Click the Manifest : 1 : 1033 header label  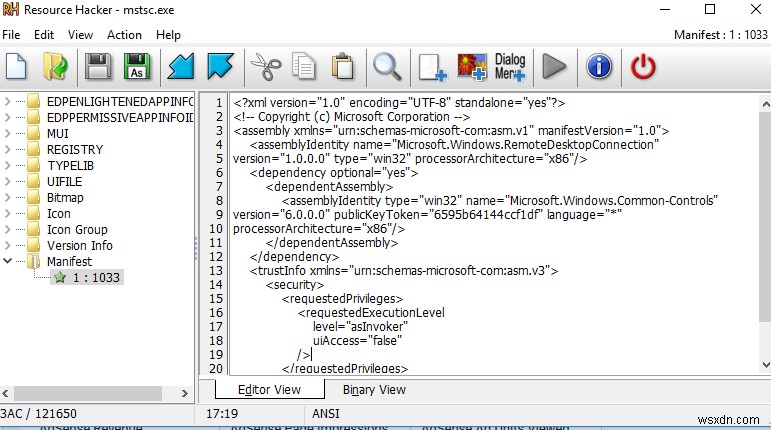point(720,35)
